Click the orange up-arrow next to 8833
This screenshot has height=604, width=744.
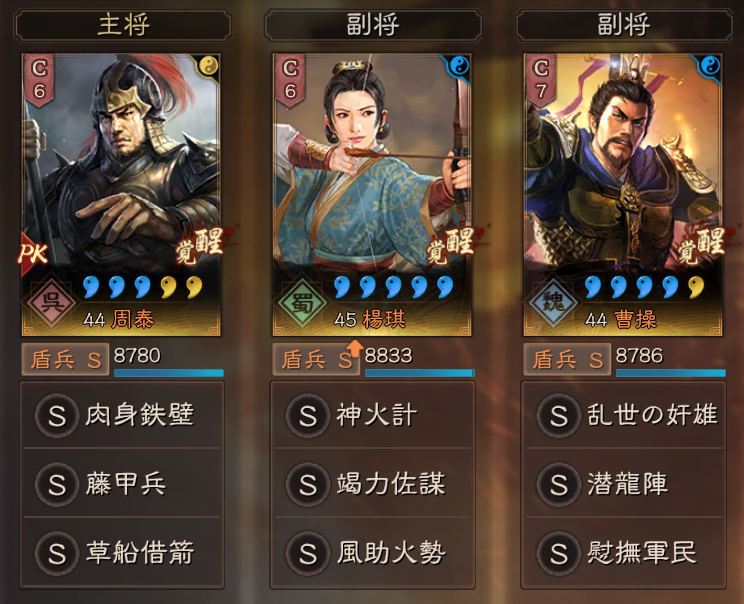point(354,348)
